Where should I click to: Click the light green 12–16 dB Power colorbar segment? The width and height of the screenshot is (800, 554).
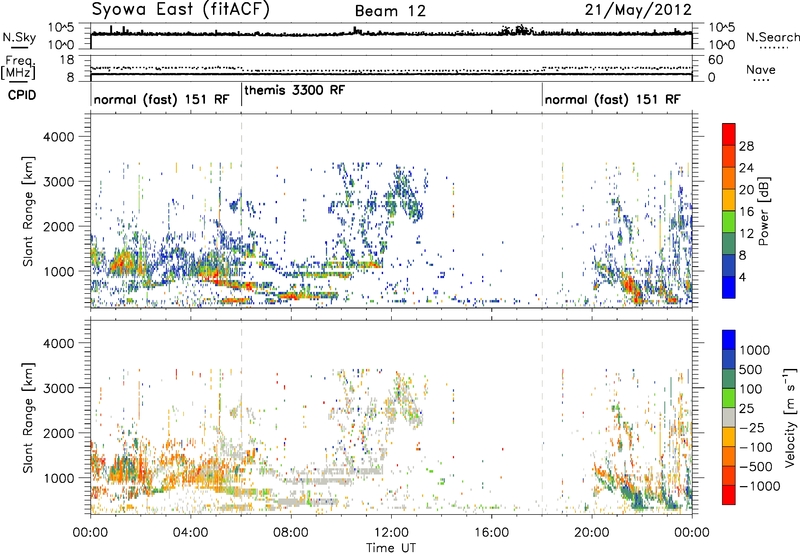click(x=729, y=222)
